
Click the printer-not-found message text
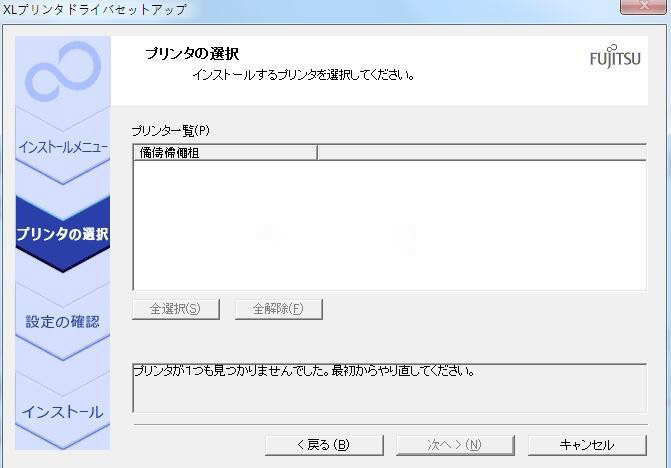(304, 370)
